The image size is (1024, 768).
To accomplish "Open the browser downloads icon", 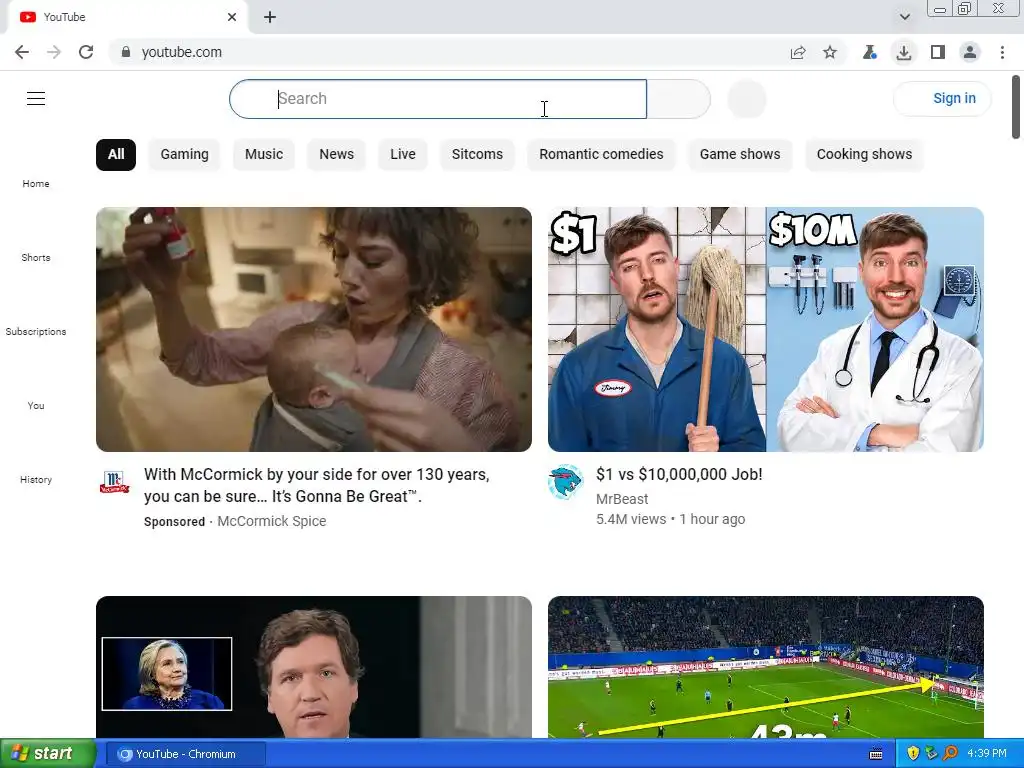I will pyautogui.click(x=904, y=52).
